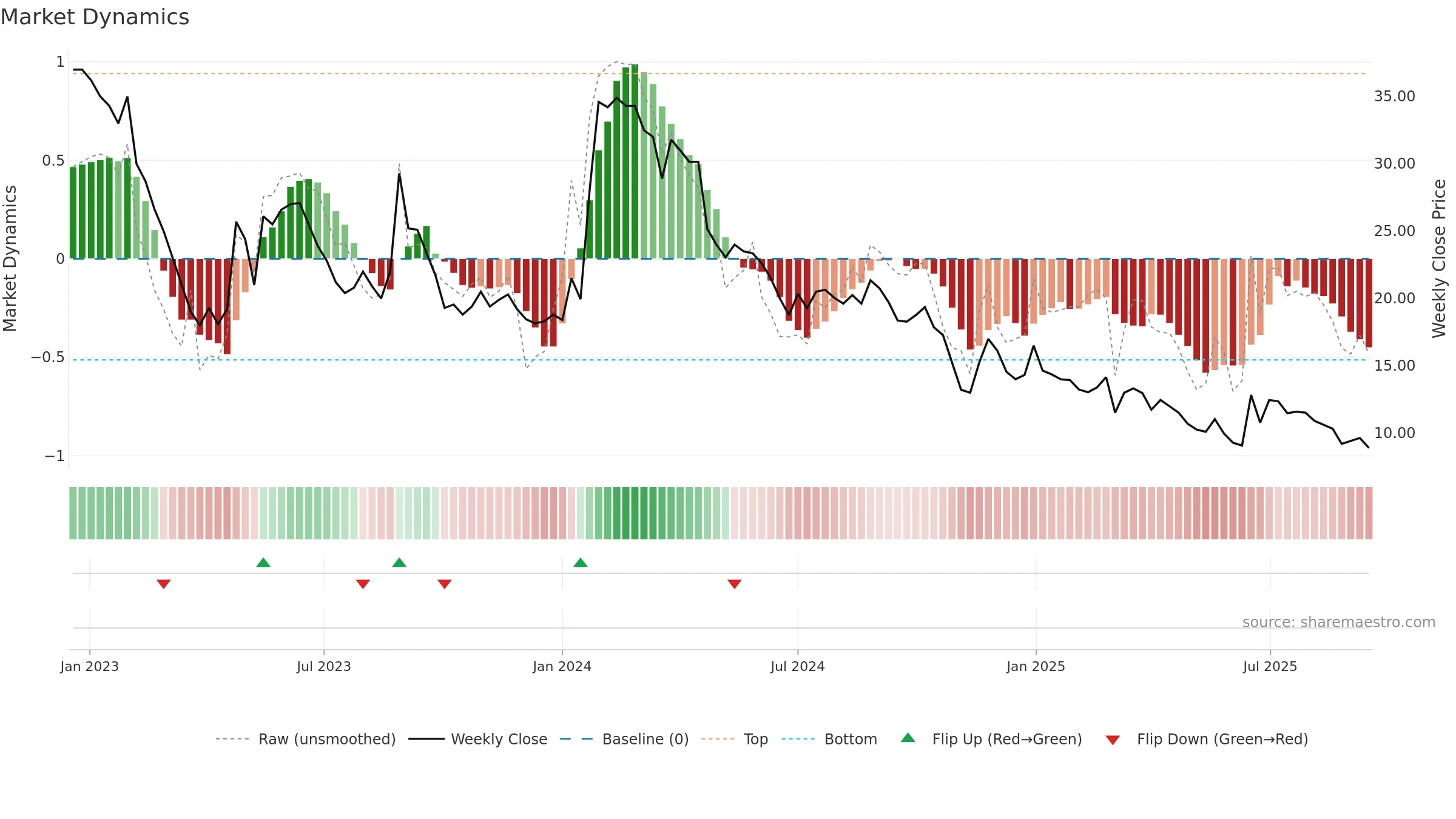Click the 20.00 price axis label
Viewport: 1456px width, 819px height.
click(x=1395, y=298)
